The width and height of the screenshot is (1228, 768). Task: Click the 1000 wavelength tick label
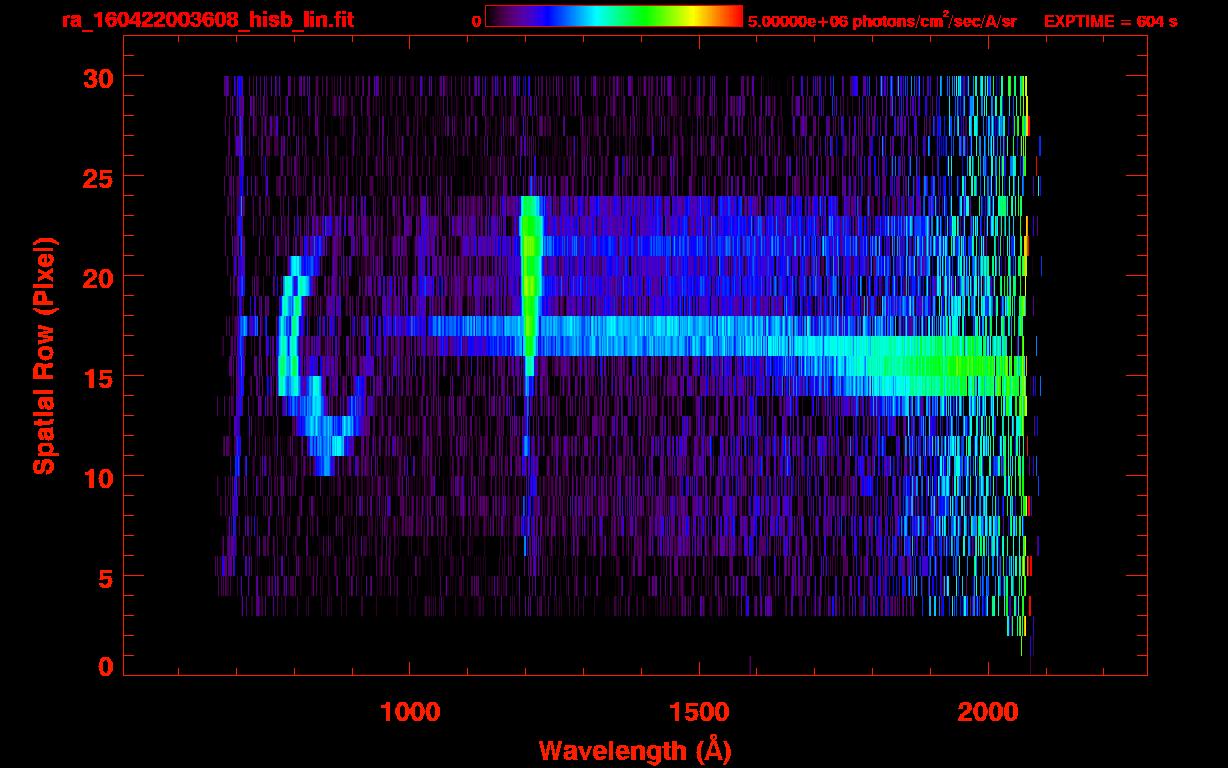pyautogui.click(x=411, y=712)
